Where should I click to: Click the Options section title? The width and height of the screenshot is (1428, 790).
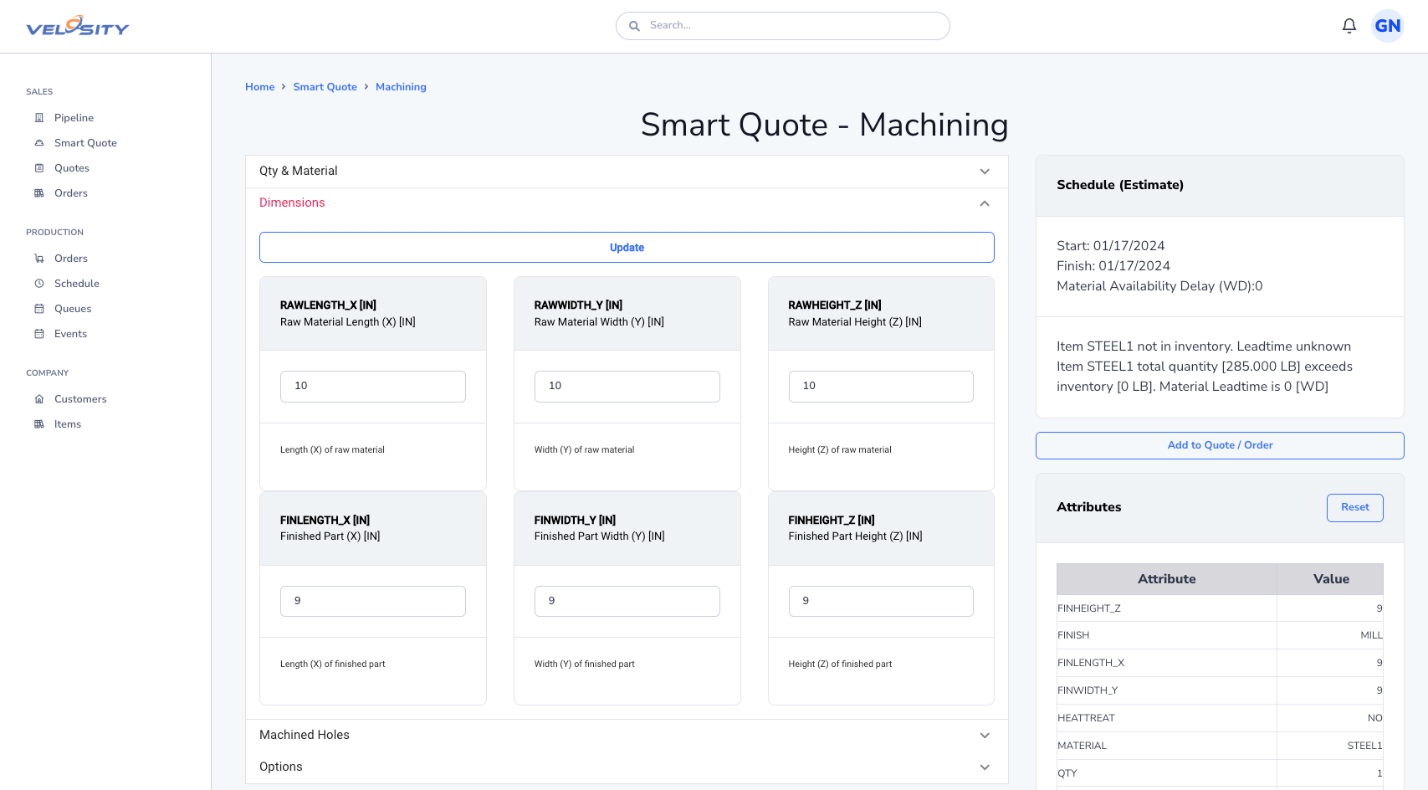tap(281, 767)
